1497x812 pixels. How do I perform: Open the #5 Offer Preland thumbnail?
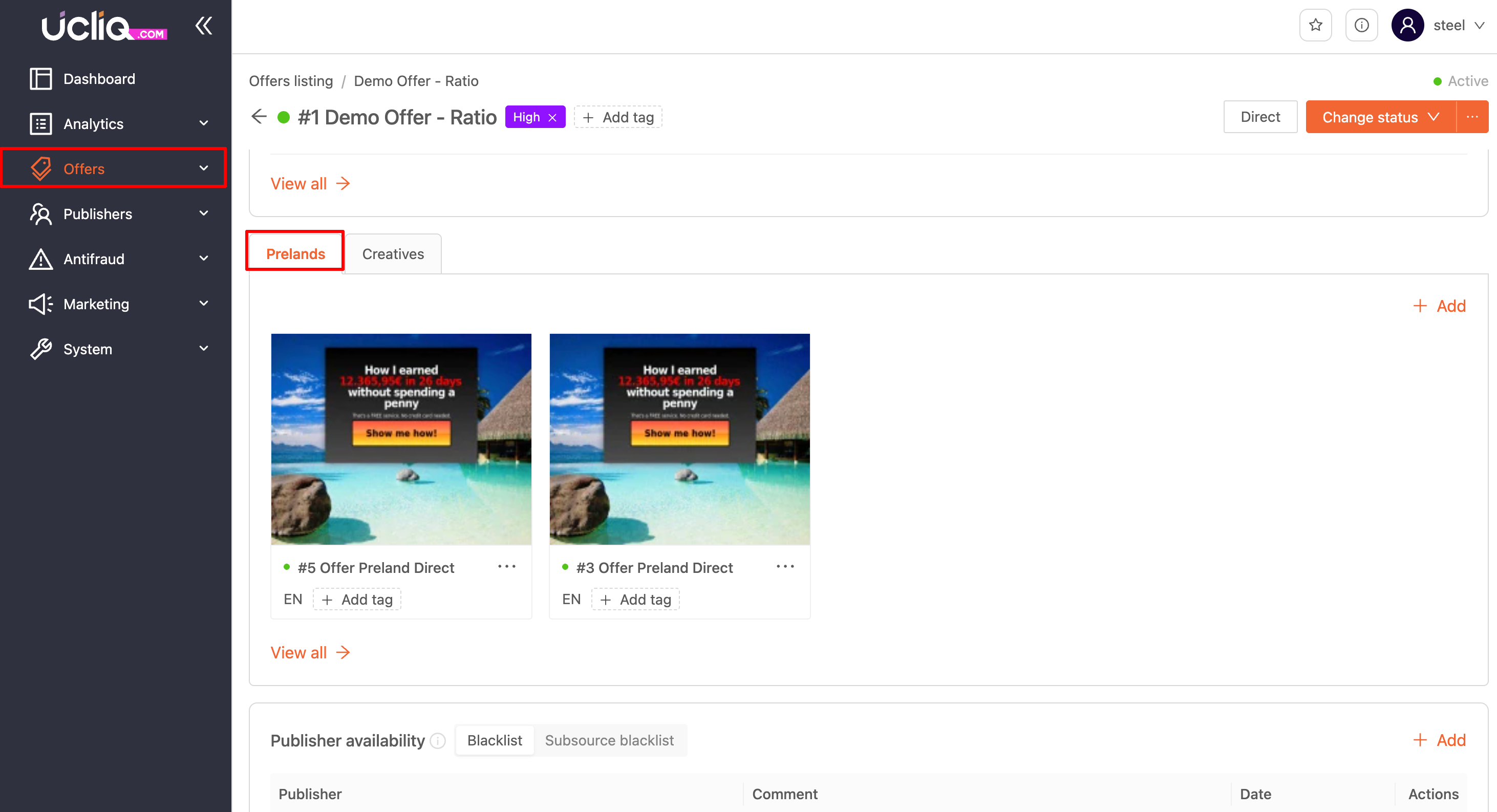[401, 439]
